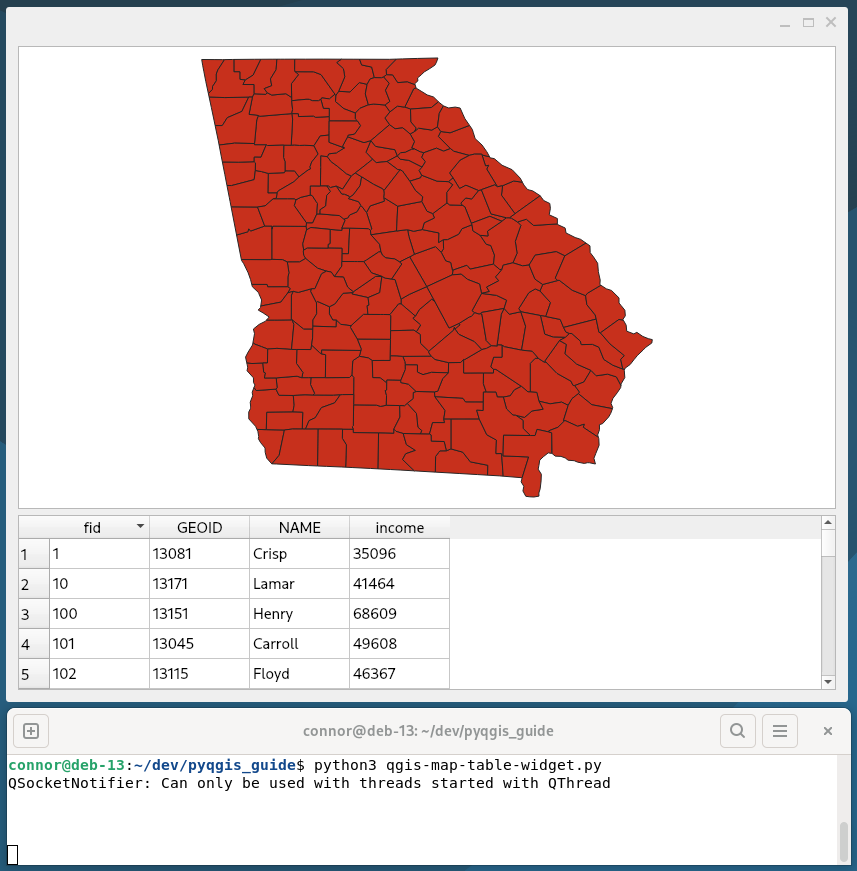Click the terminal's vertical scrollbar
This screenshot has width=857, height=871.
coord(844,838)
